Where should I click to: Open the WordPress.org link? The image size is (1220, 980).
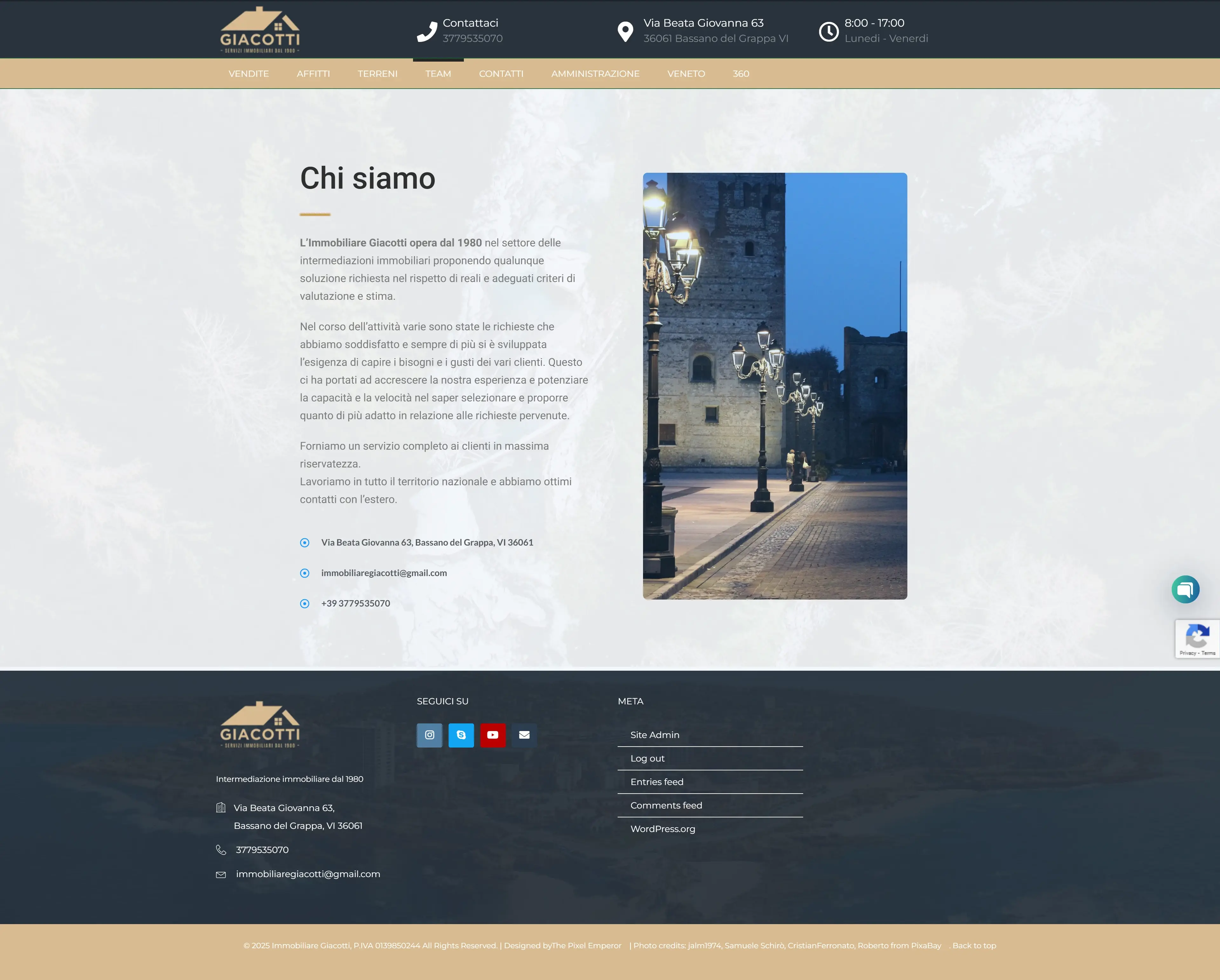[x=663, y=829]
